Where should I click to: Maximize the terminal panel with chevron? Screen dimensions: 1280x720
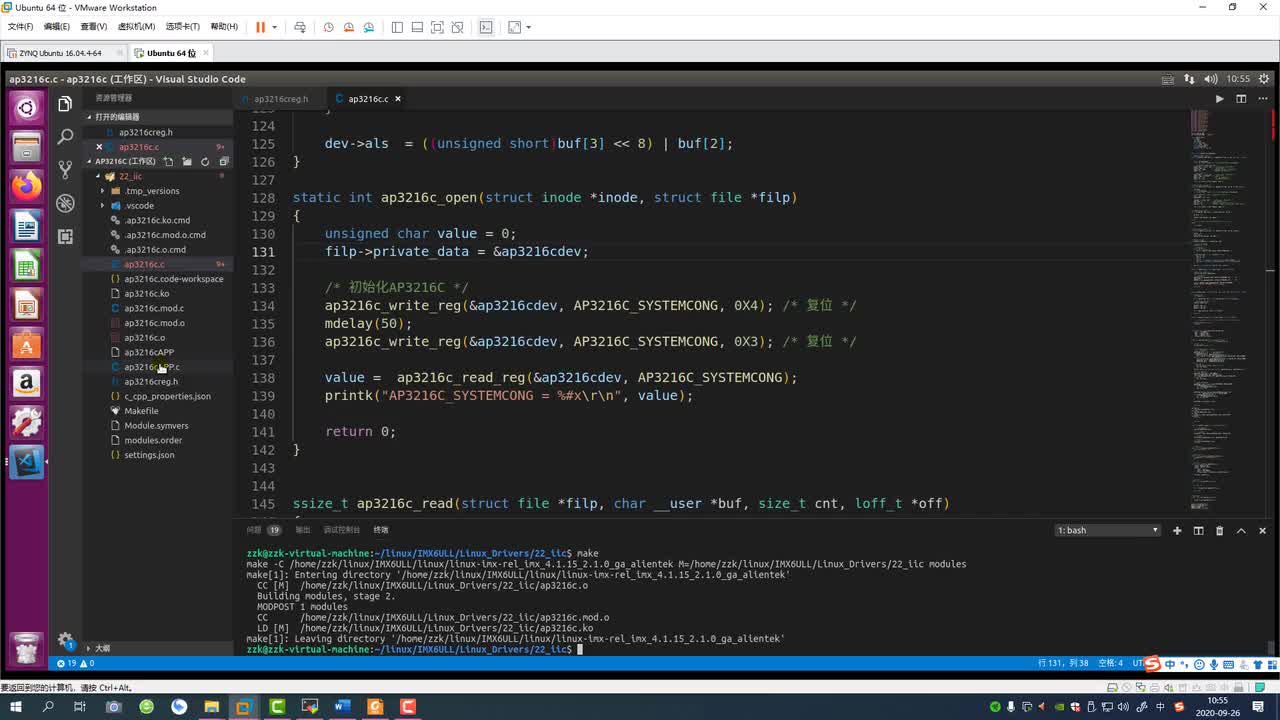(x=1242, y=530)
